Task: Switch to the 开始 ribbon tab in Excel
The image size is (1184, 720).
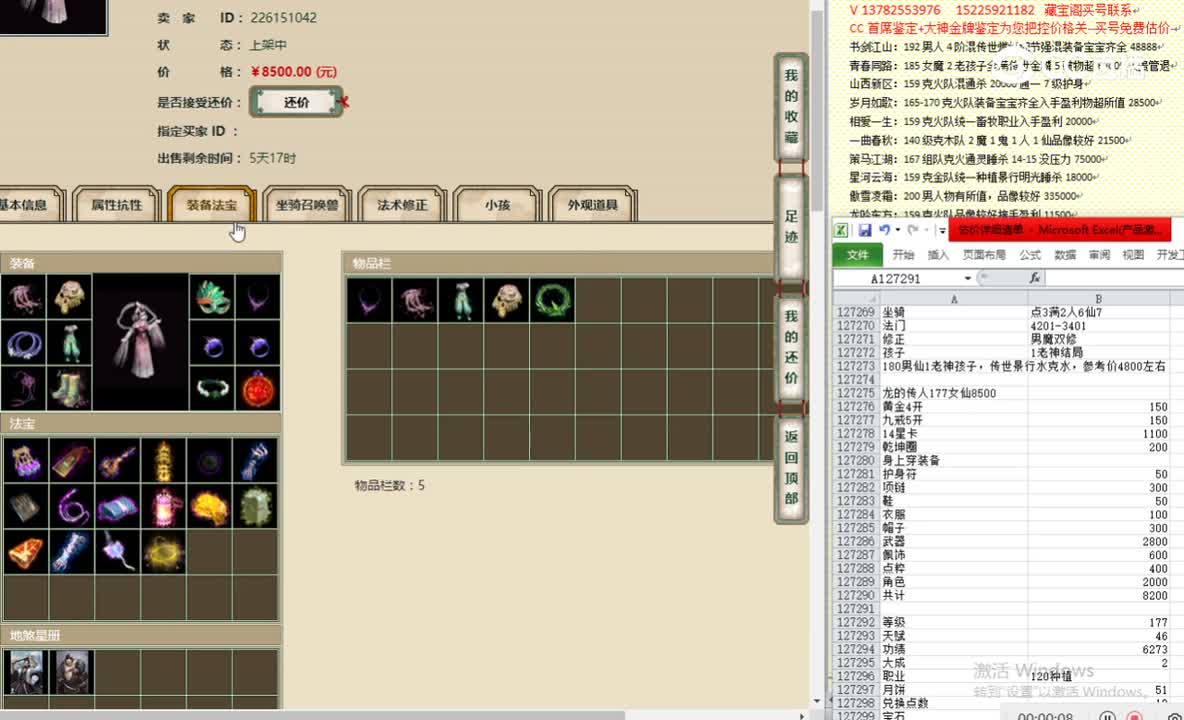Action: coord(903,255)
